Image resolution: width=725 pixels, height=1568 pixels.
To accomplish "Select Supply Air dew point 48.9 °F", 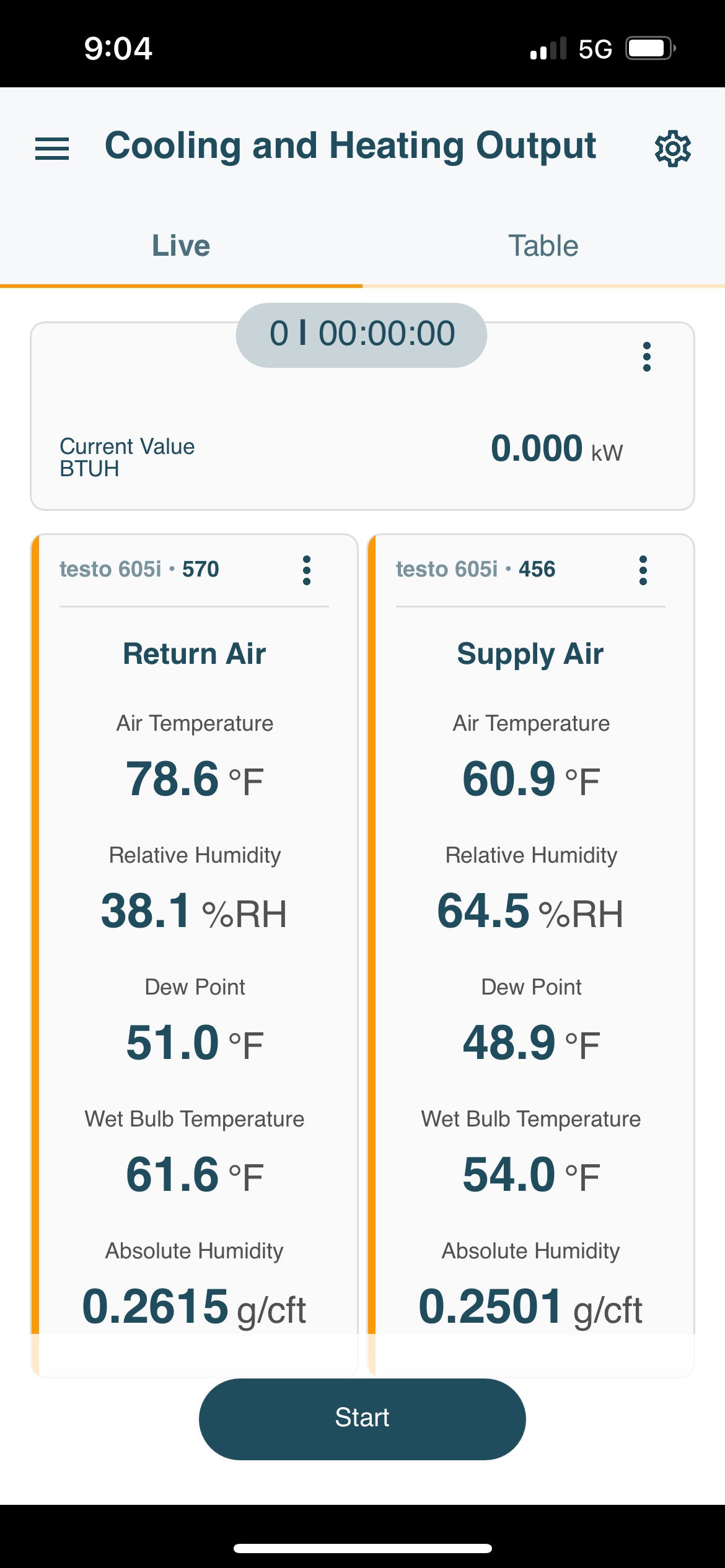I will pos(531,1043).
